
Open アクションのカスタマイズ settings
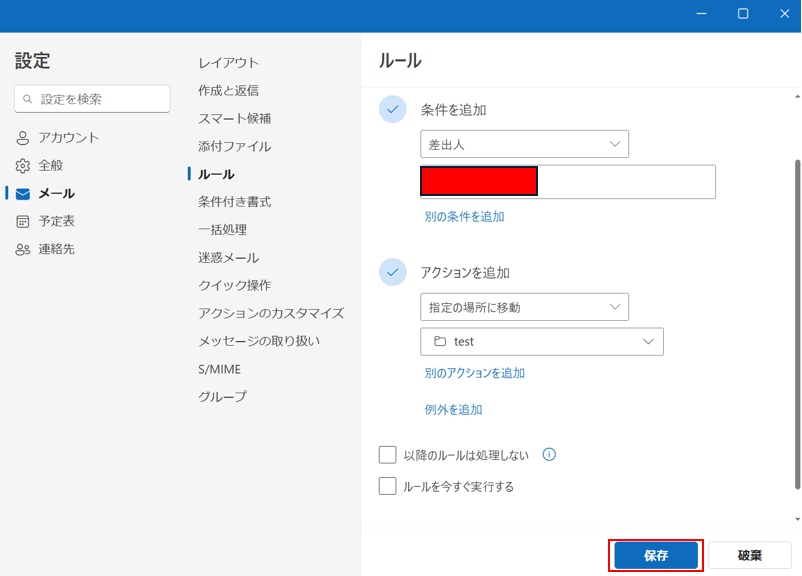(271, 313)
